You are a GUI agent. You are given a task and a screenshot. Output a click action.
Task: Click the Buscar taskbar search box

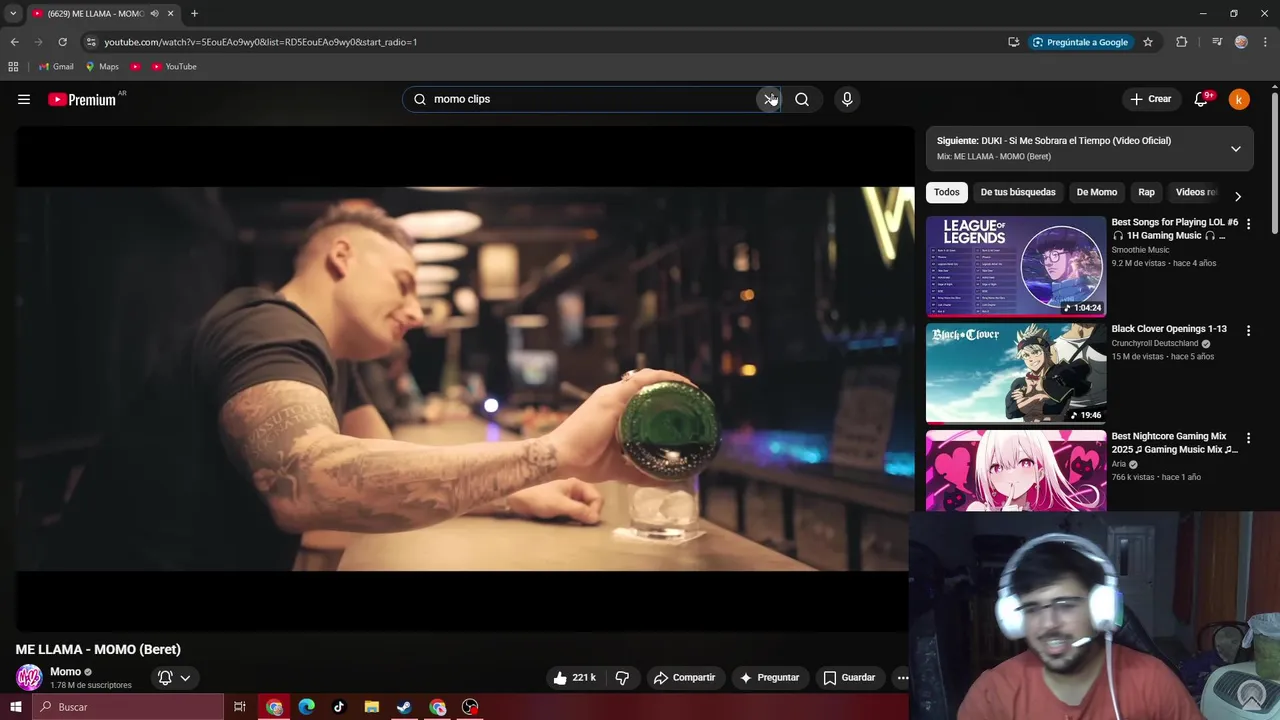tap(128, 707)
